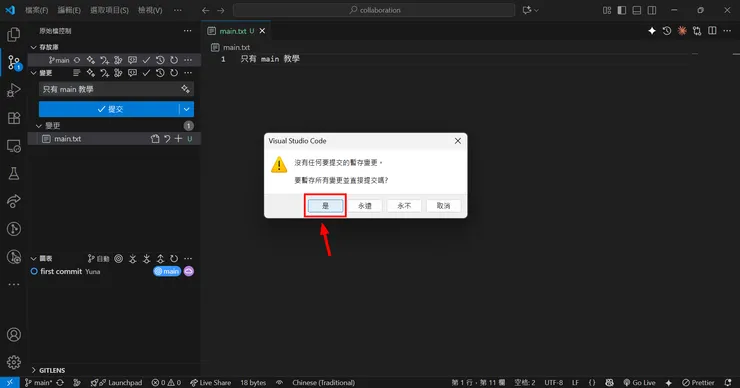Click the refresh icon in the 圖表 graph toolbar
Viewport: 740px width, 388px height.
174,258
